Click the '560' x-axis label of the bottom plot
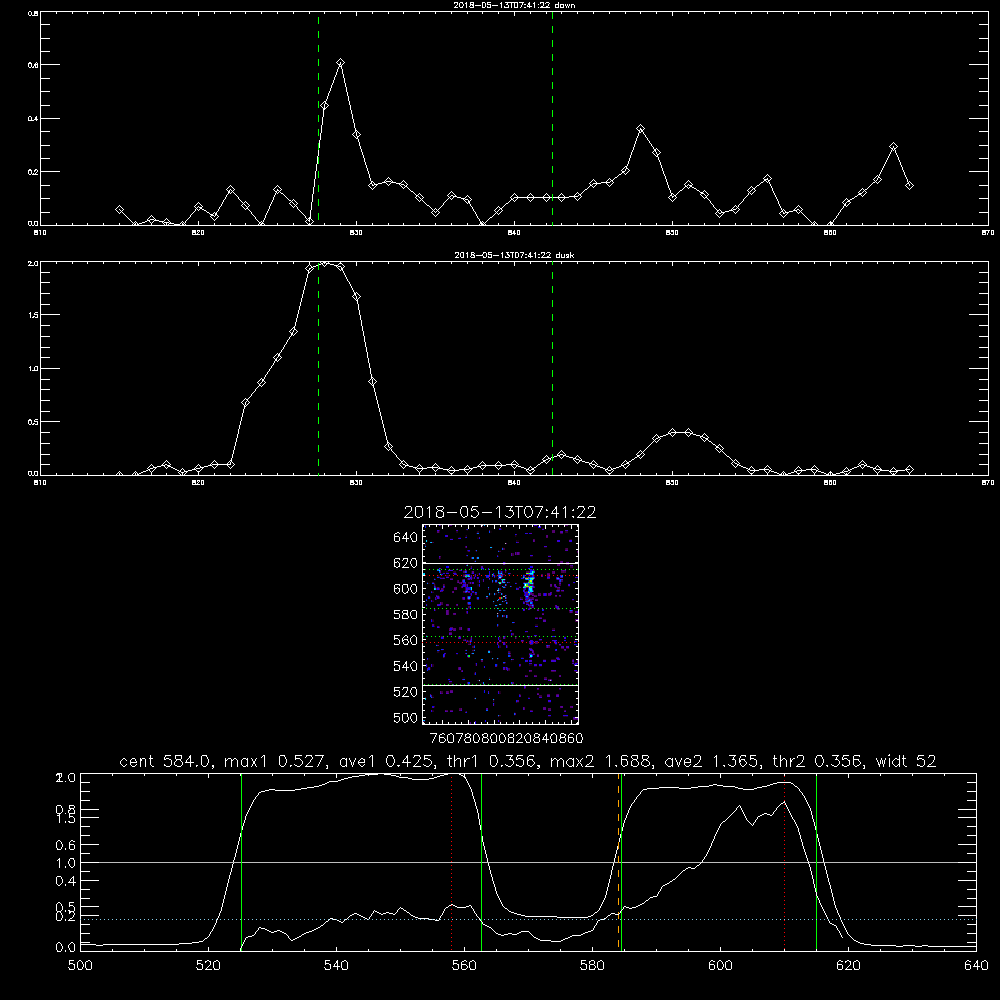 coord(464,966)
